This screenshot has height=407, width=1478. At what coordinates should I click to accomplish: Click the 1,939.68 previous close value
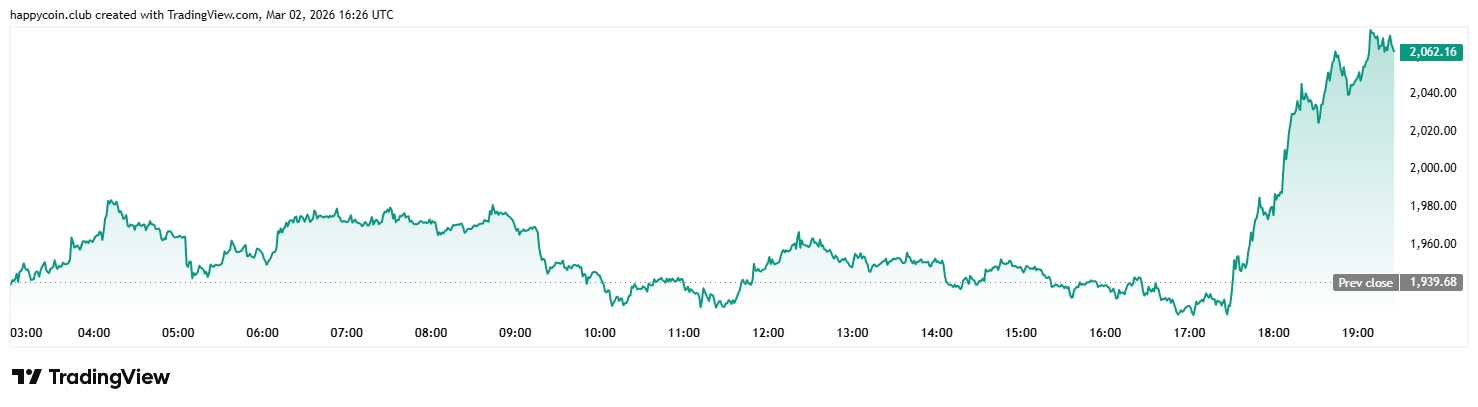click(1432, 283)
